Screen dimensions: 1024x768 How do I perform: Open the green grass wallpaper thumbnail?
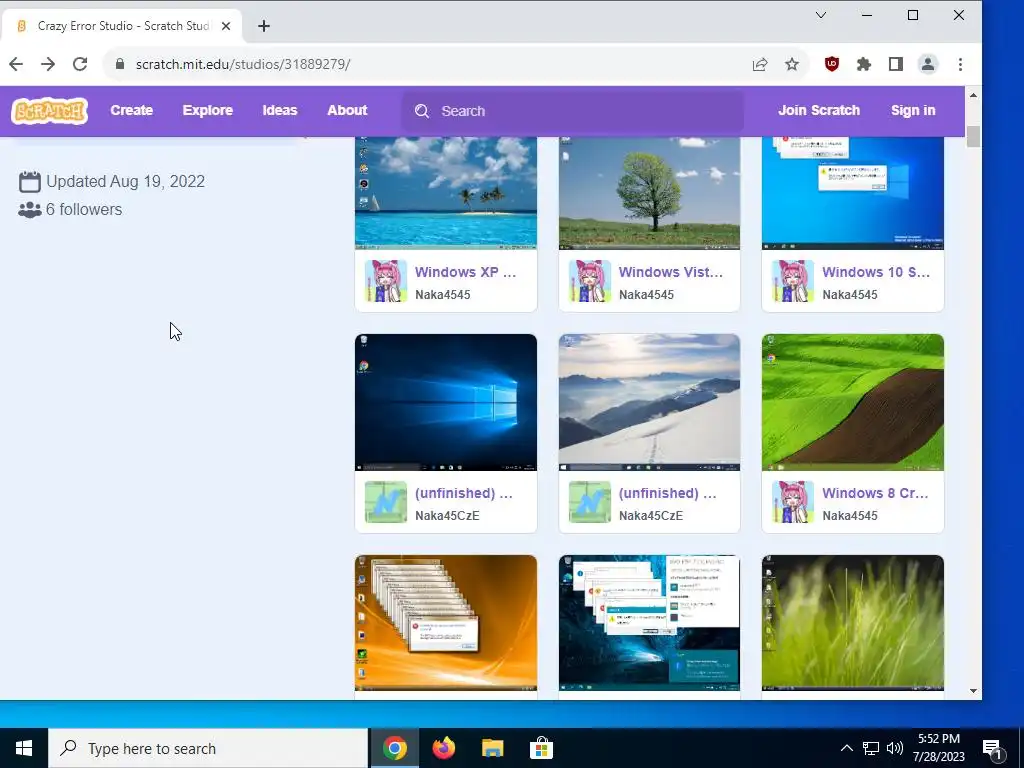coord(852,623)
